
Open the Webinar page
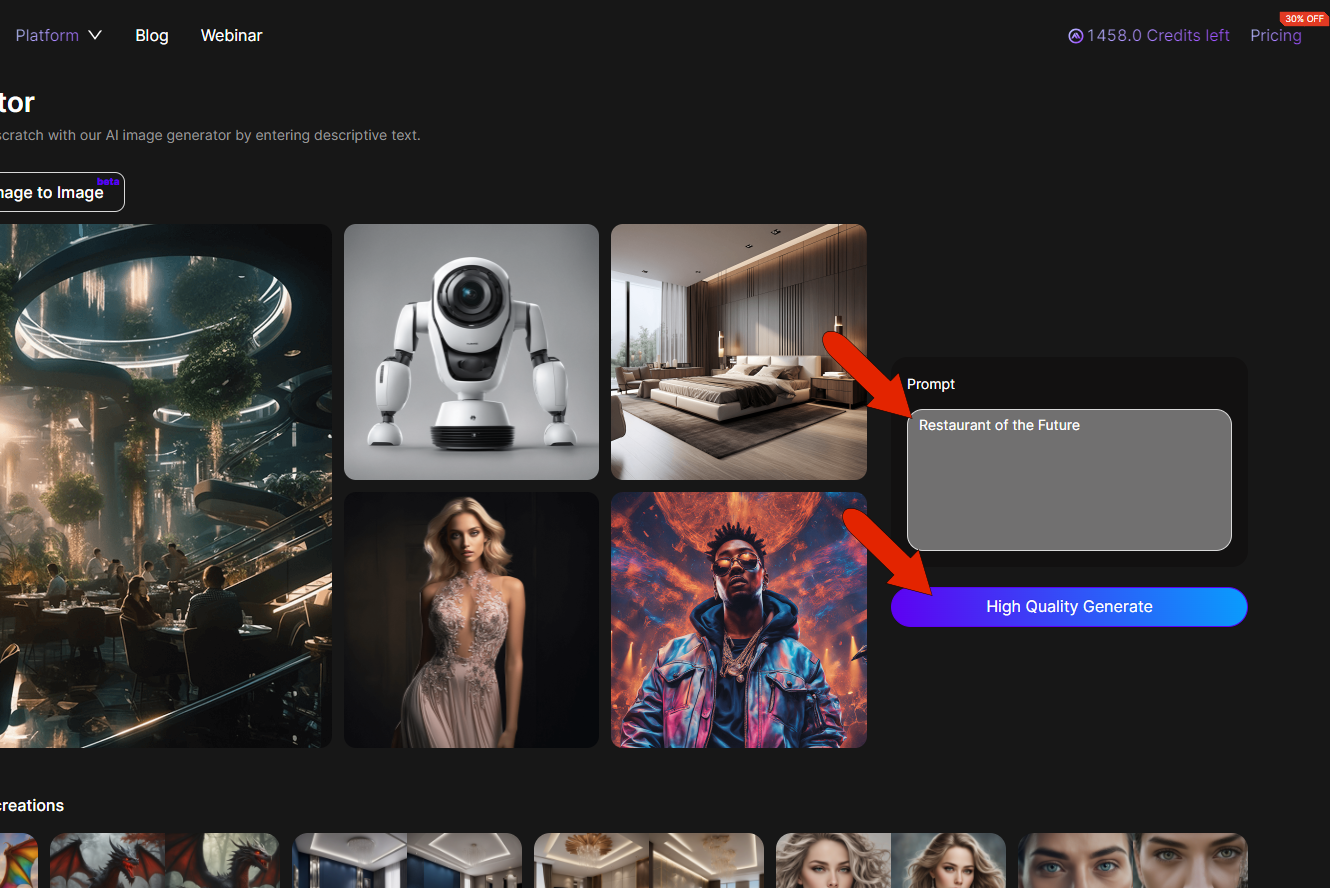231,35
